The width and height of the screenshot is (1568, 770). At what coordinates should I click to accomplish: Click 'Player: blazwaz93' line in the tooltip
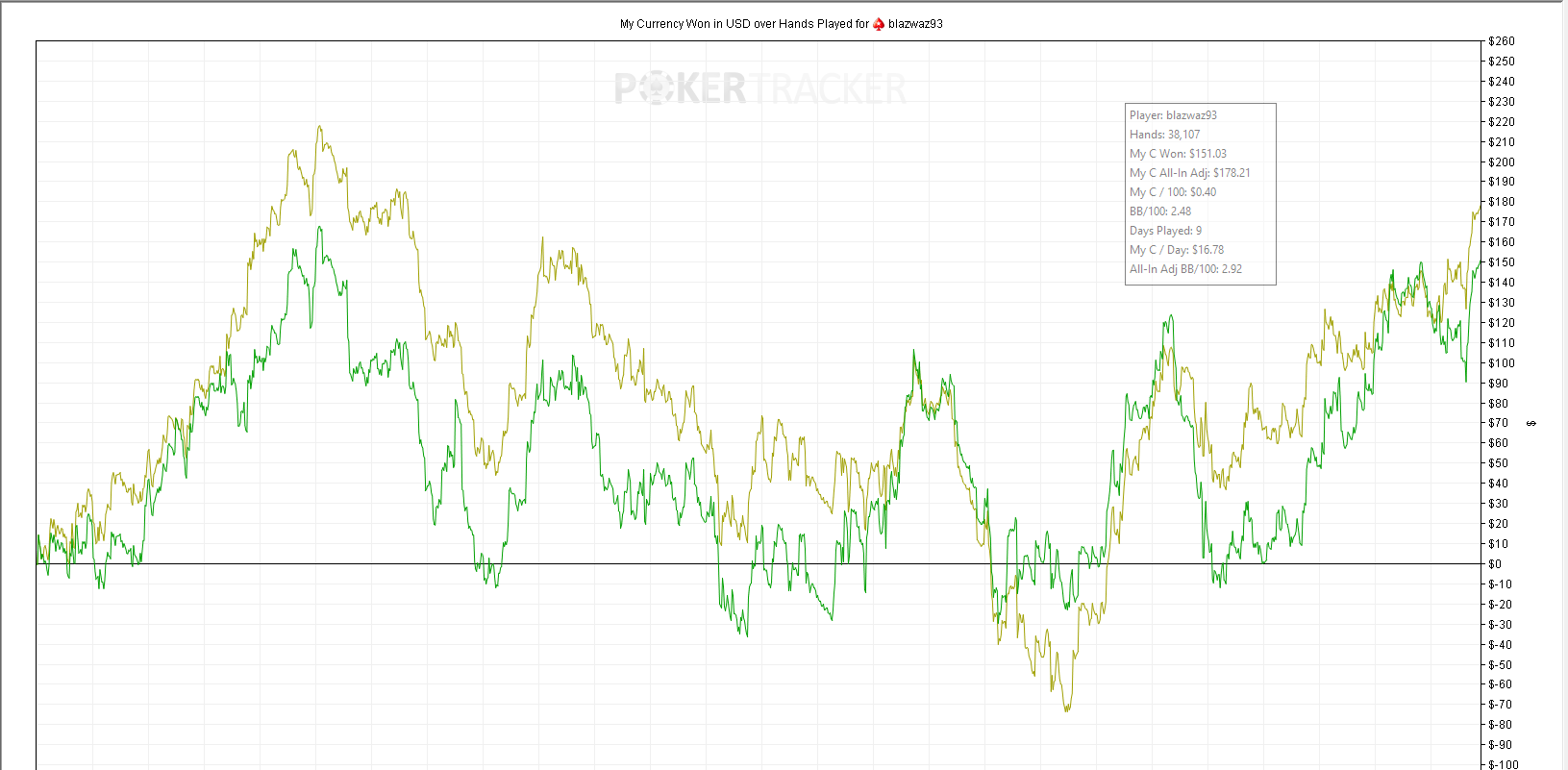tap(1173, 115)
